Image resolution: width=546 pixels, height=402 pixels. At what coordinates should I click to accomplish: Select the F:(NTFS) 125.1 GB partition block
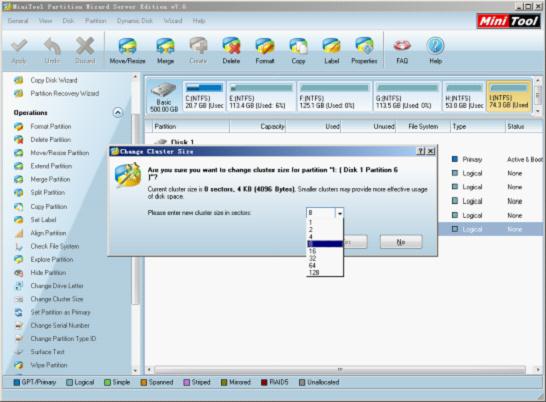pyautogui.click(x=335, y=96)
